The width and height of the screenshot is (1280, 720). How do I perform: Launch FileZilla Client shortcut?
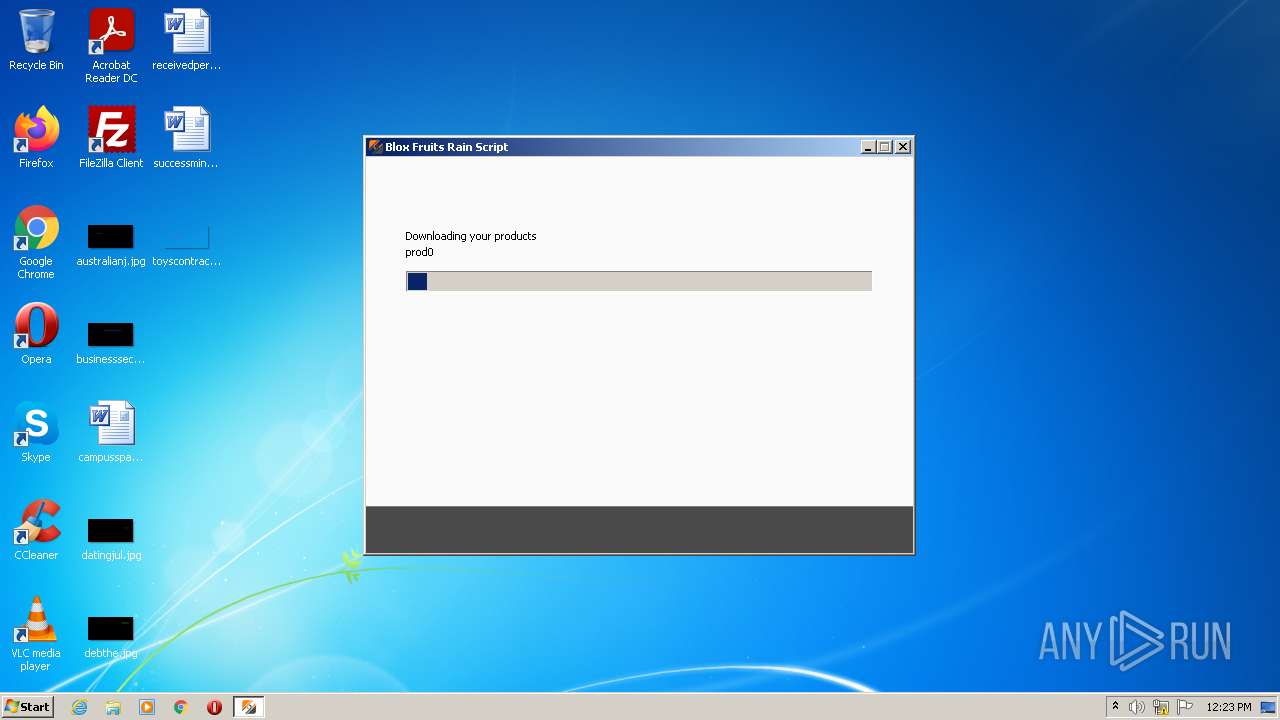pyautogui.click(x=111, y=138)
